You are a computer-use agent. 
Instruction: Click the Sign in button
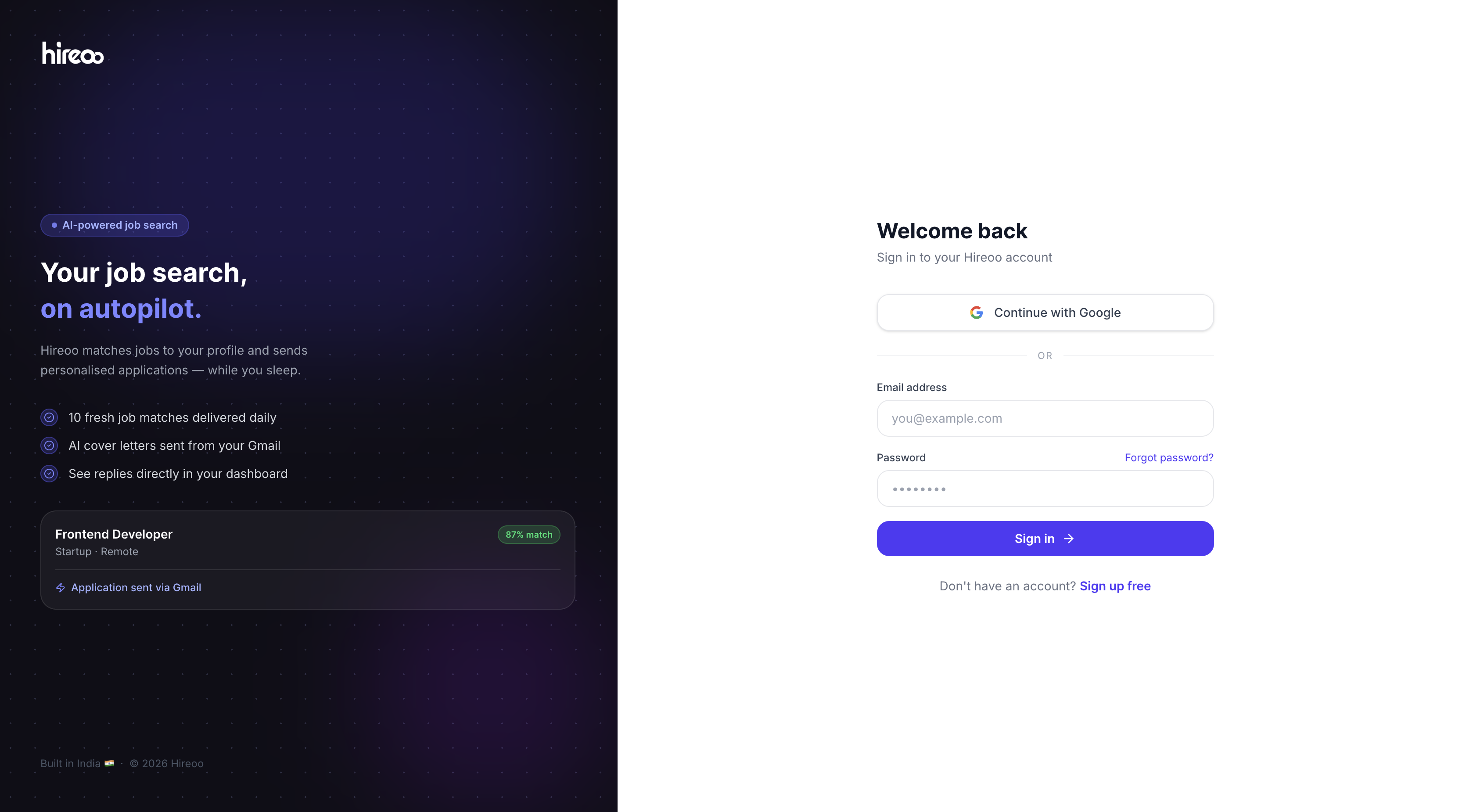pos(1045,539)
